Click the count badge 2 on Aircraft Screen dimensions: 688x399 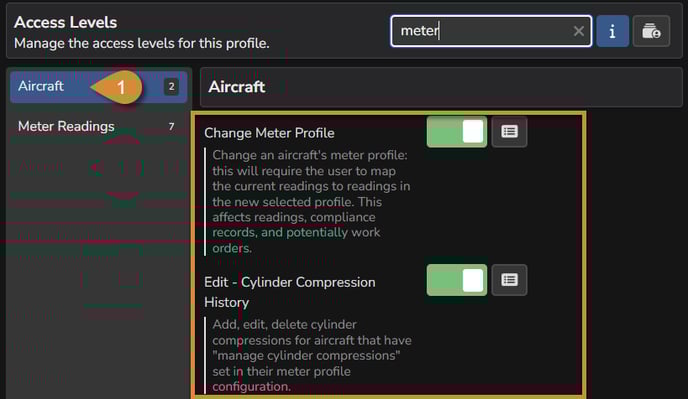pos(172,86)
